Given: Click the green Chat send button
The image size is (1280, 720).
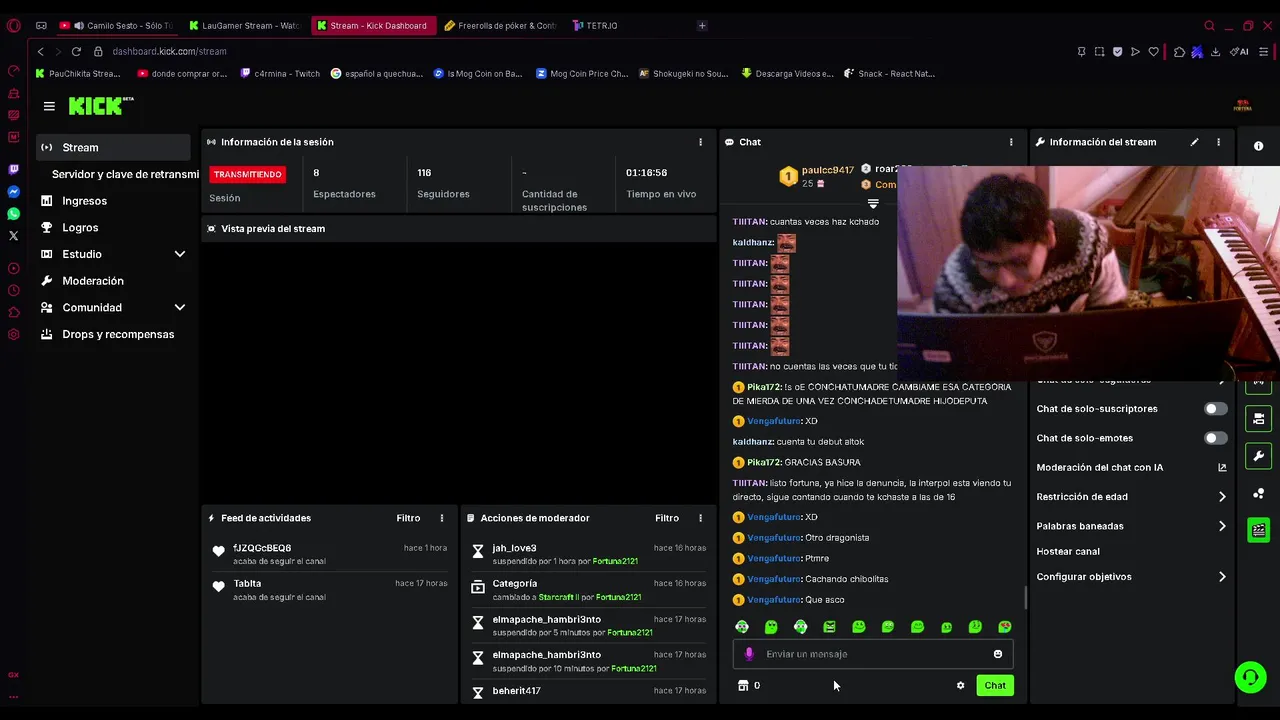Looking at the screenshot, I should click(995, 685).
